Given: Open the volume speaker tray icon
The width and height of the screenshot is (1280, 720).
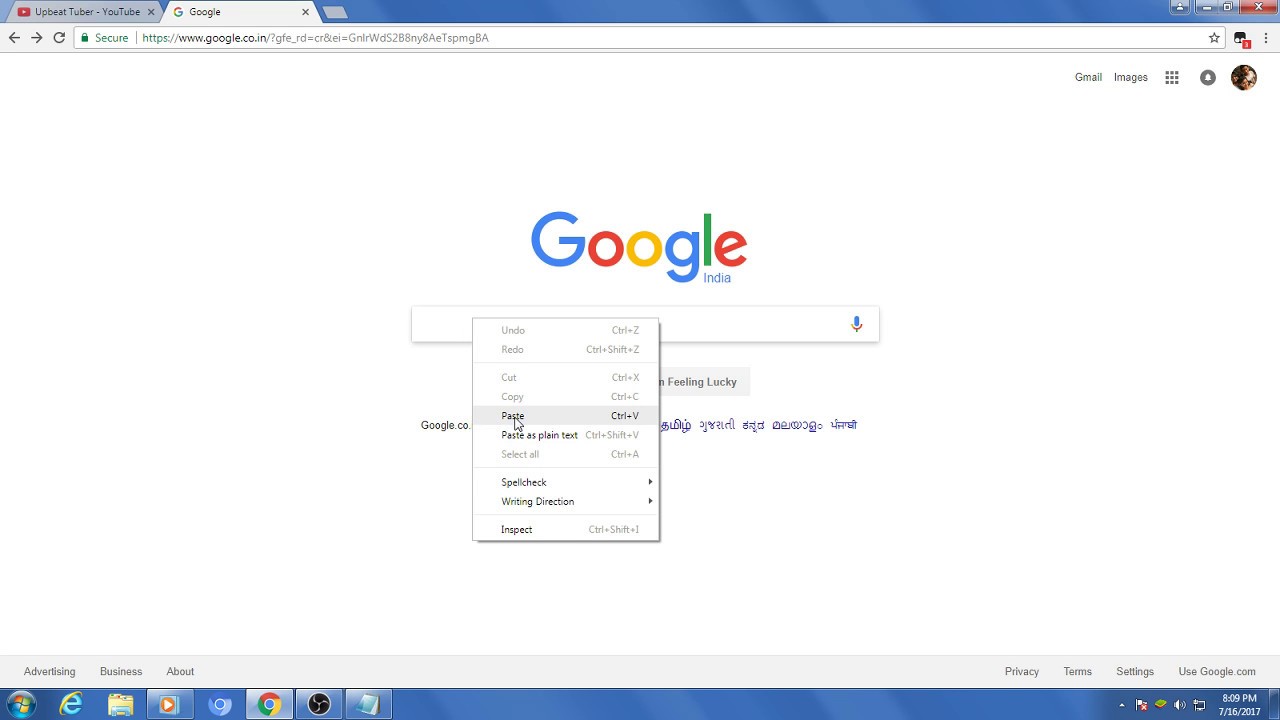Looking at the screenshot, I should (x=1181, y=705).
